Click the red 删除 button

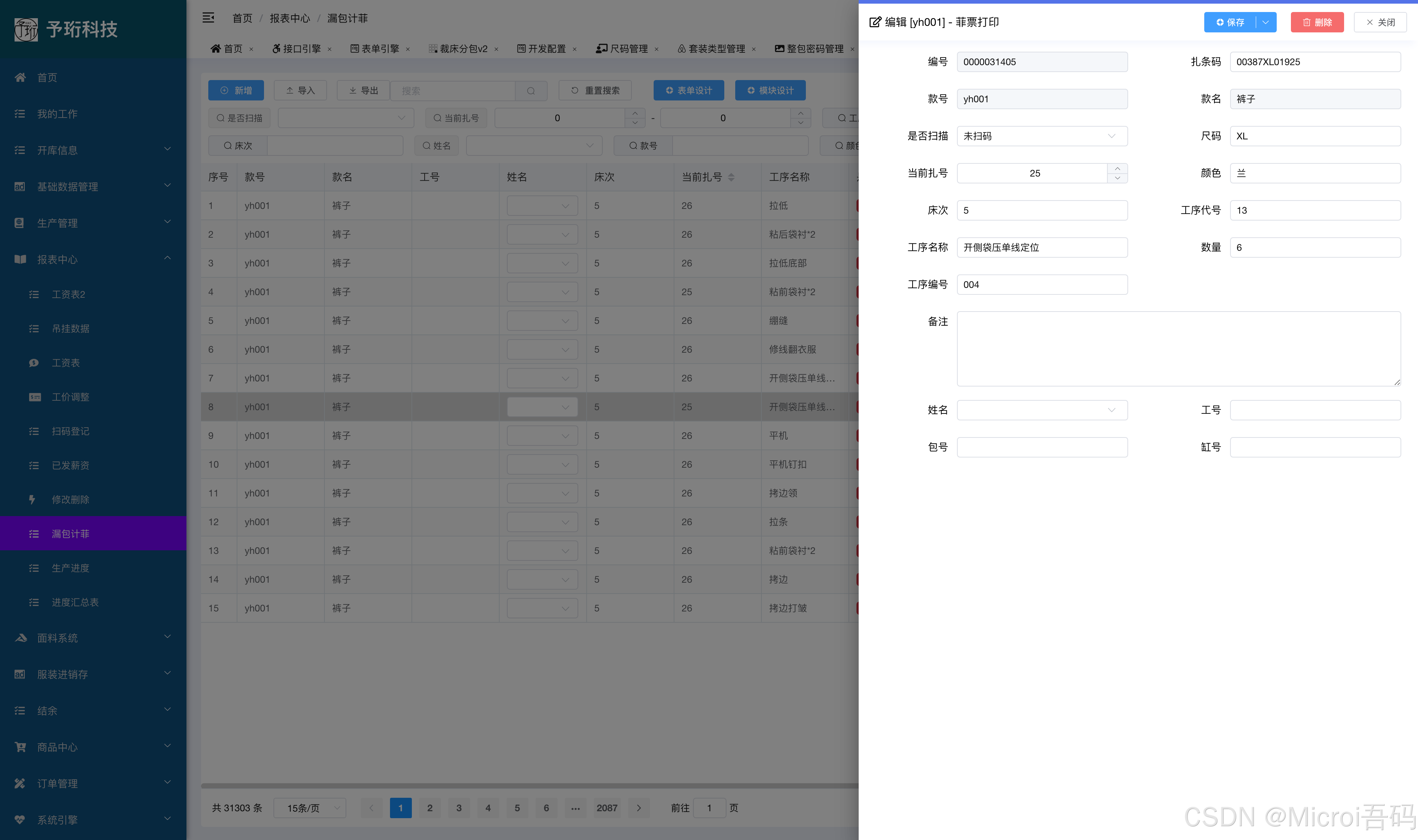1317,22
